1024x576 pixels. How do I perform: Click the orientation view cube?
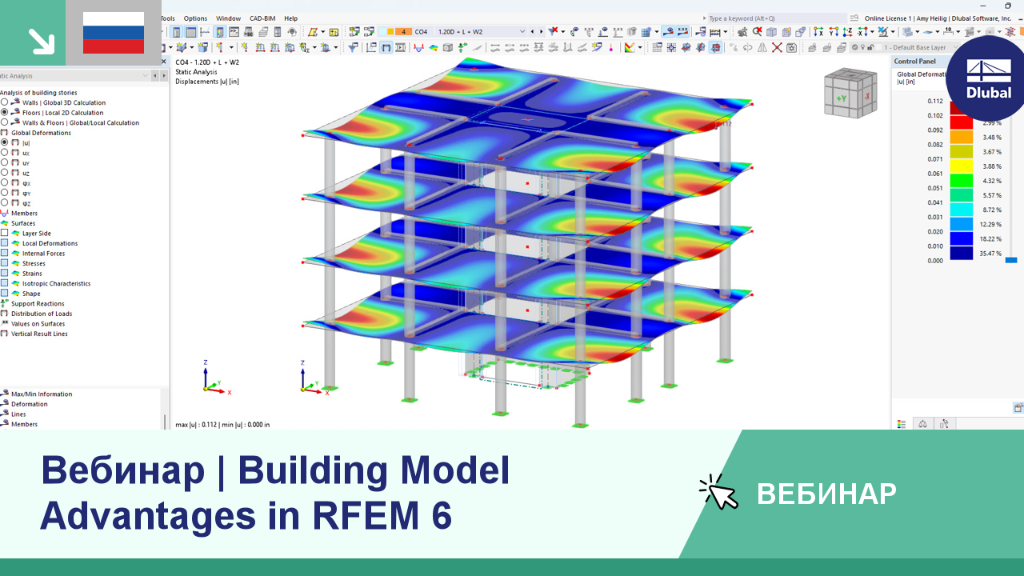pyautogui.click(x=850, y=93)
